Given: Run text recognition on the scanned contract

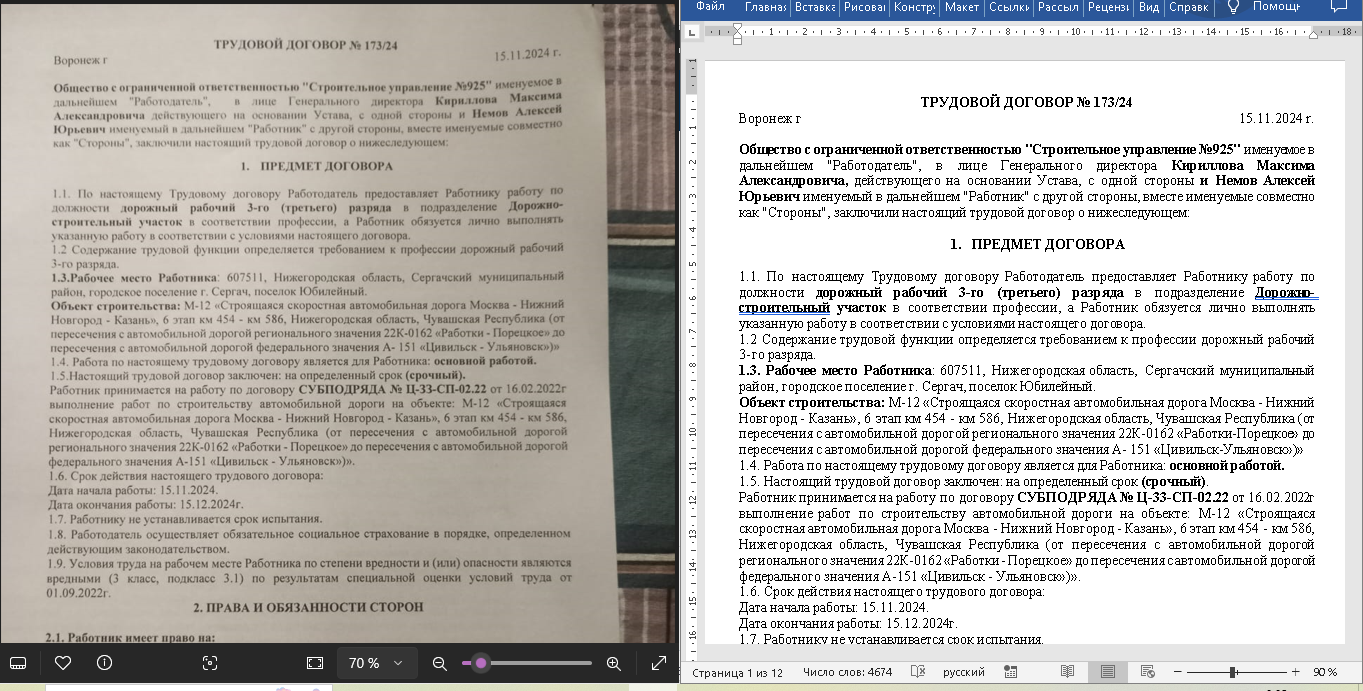Looking at the screenshot, I should [210, 662].
